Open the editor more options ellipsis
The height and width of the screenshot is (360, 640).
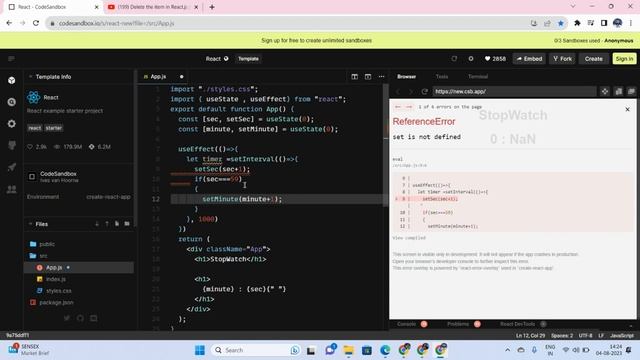click(381, 76)
